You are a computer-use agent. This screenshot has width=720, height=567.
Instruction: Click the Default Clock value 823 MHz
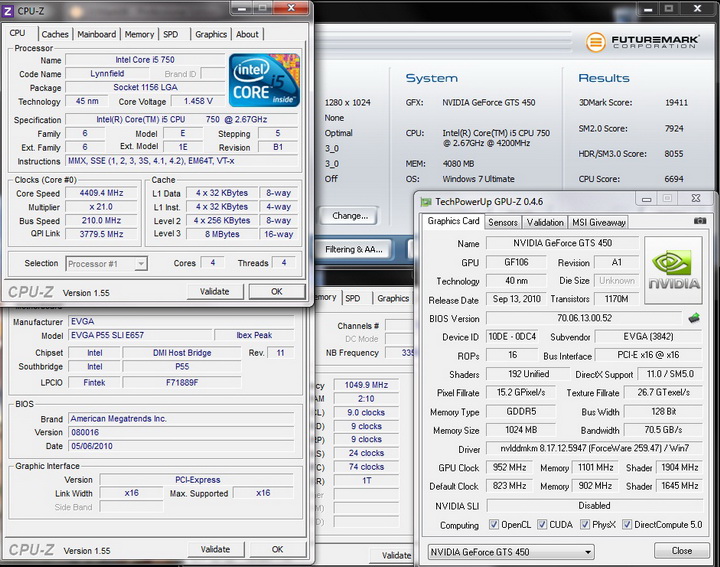[510, 486]
